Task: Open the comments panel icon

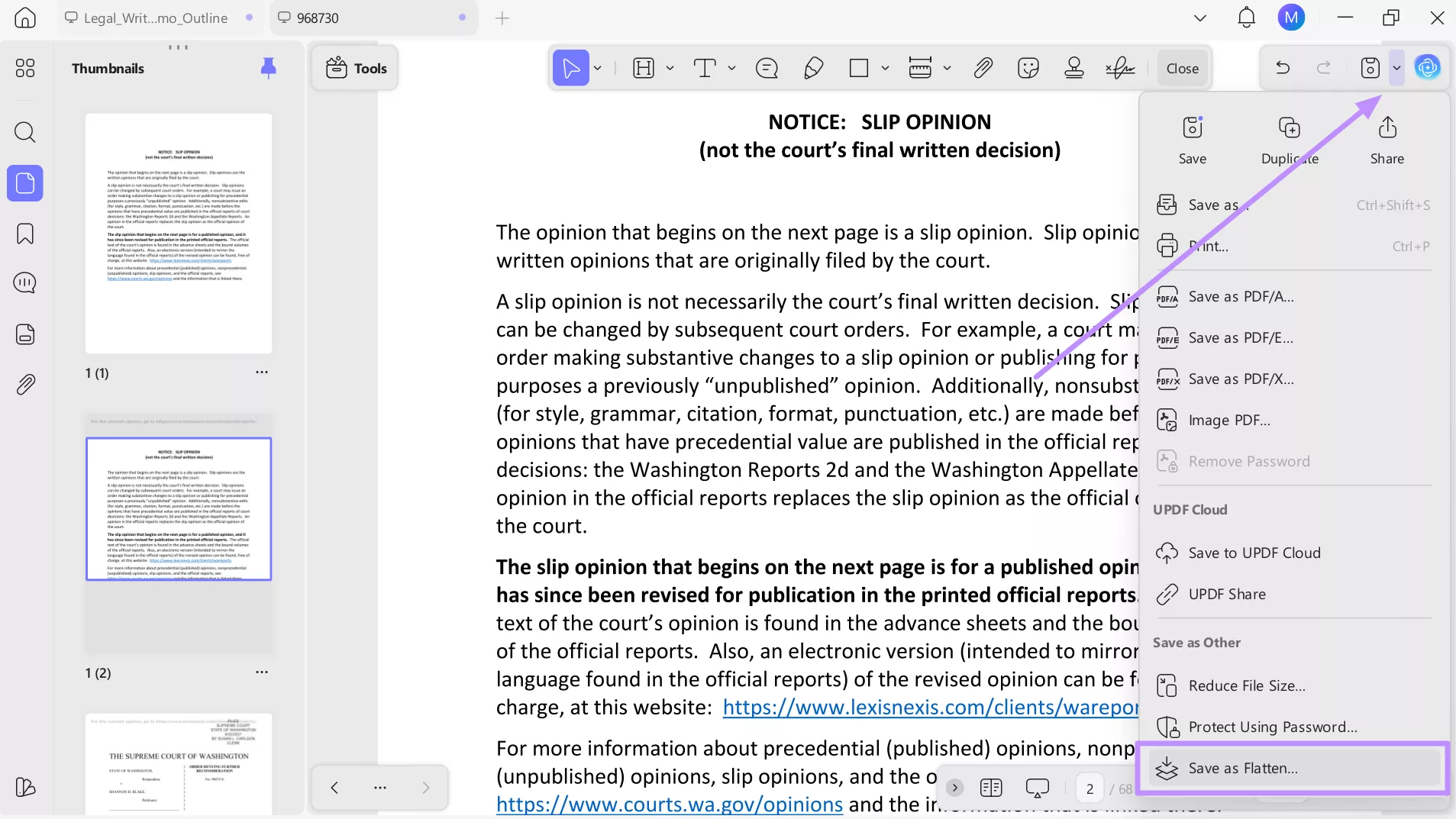Action: [25, 283]
